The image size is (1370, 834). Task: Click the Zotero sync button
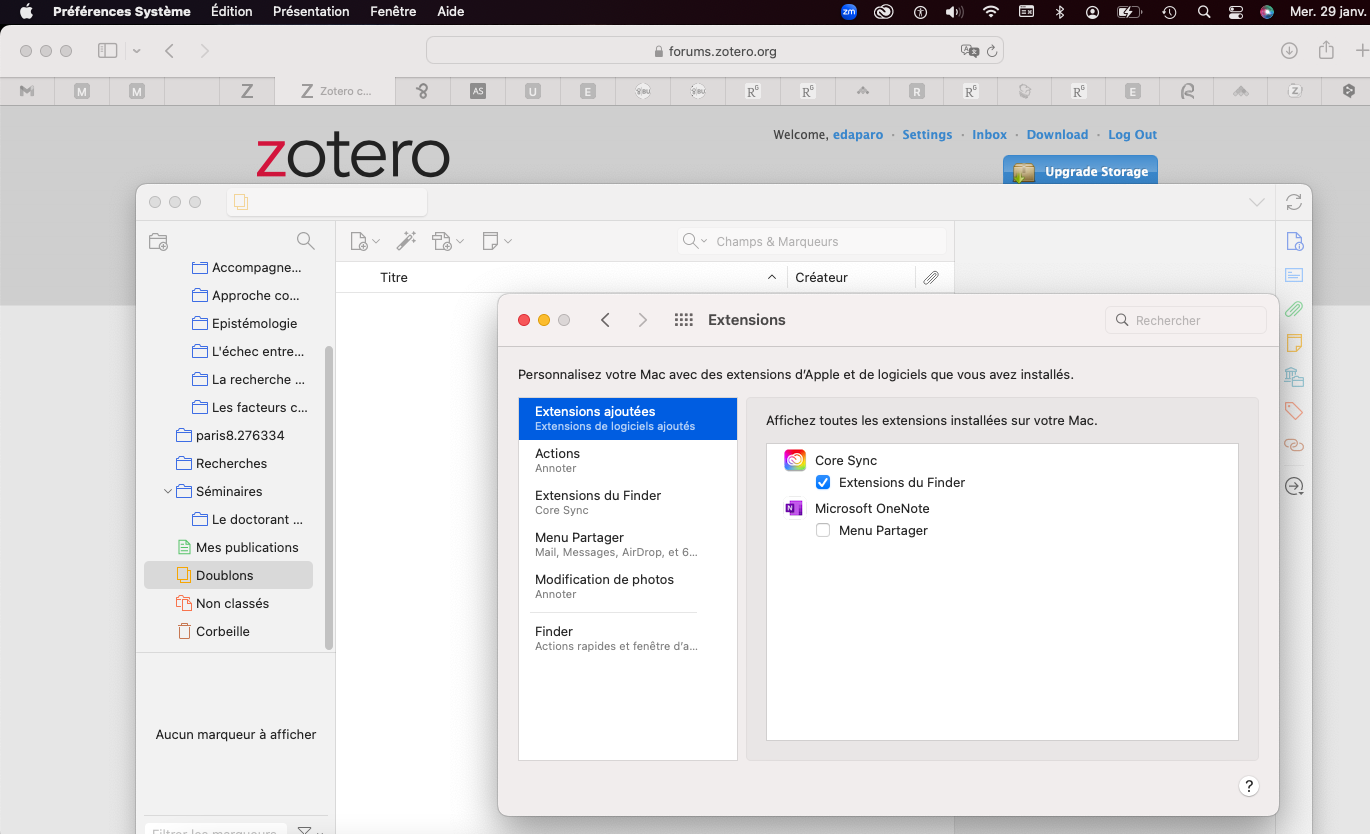[1294, 202]
